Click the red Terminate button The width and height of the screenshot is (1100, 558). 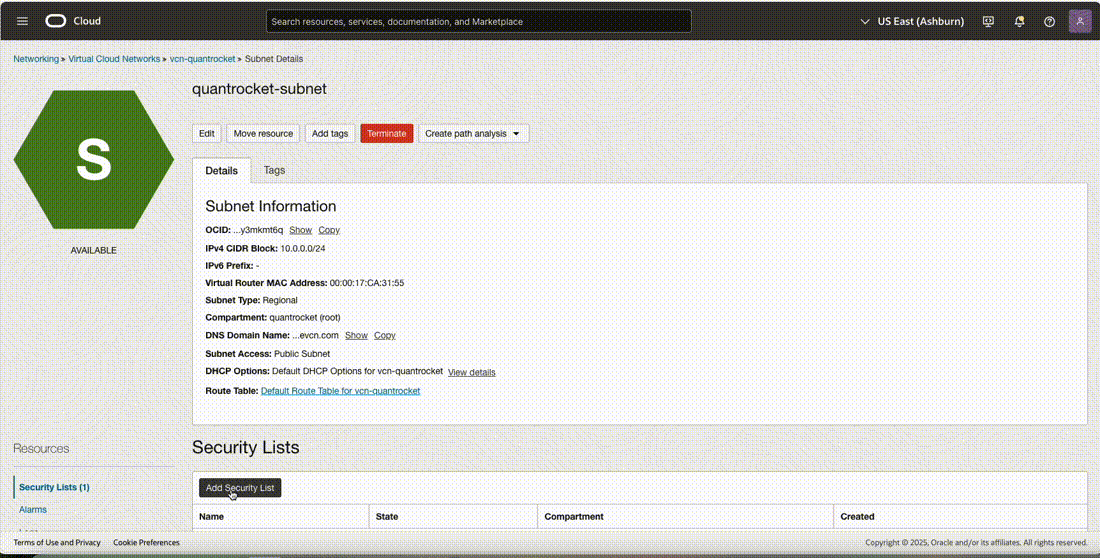387,133
